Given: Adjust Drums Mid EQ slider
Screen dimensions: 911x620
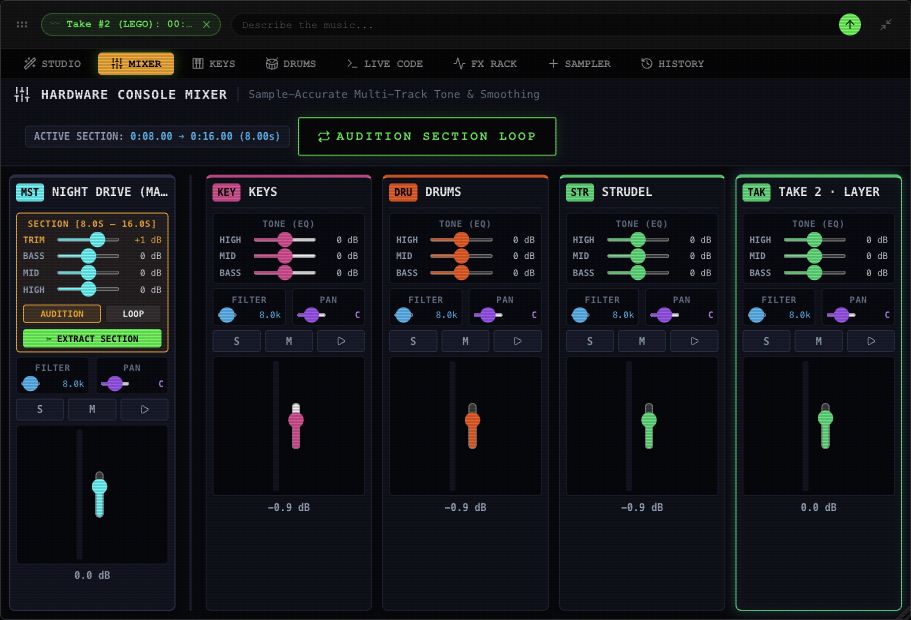Looking at the screenshot, I should click(461, 256).
